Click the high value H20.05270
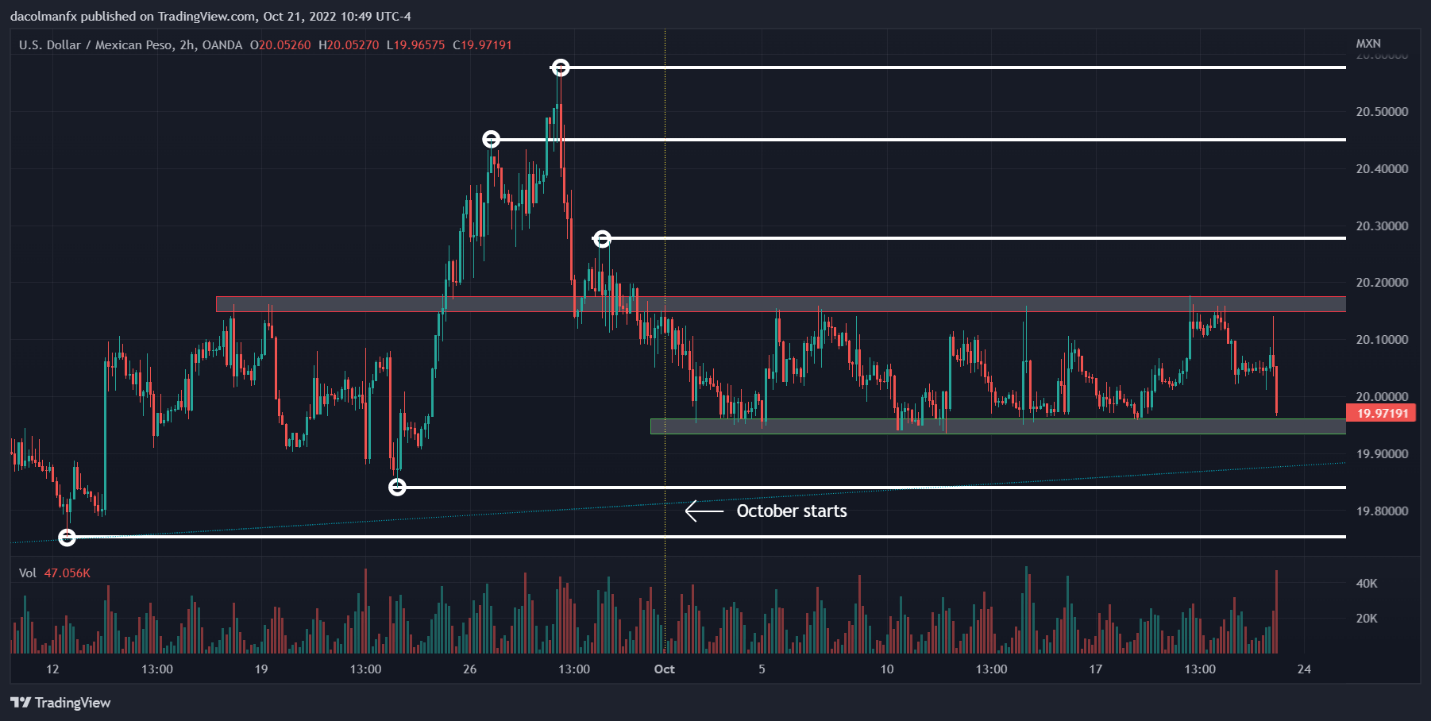This screenshot has width=1431, height=721. point(348,44)
